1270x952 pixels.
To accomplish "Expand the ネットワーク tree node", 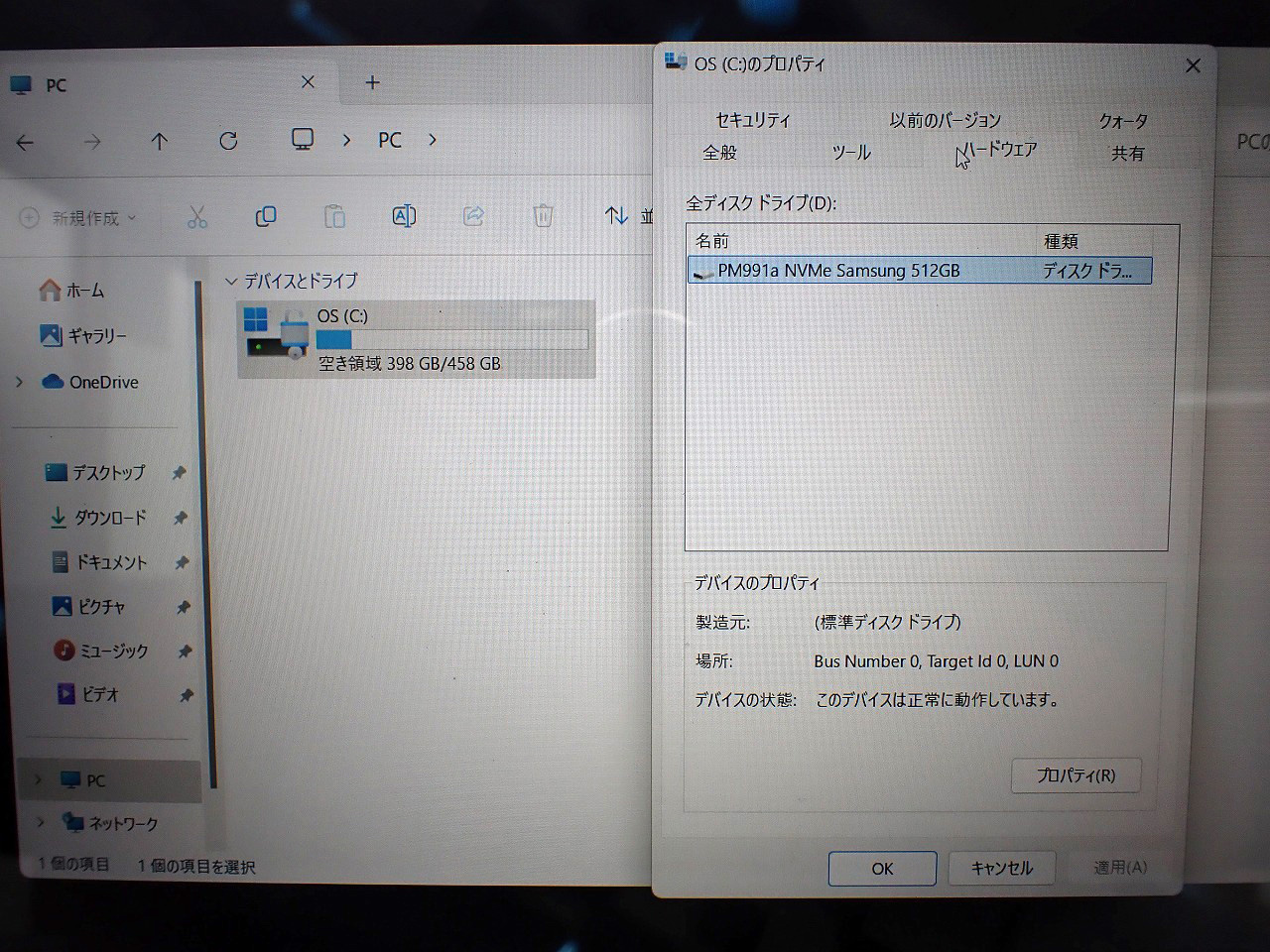I will click(x=41, y=822).
